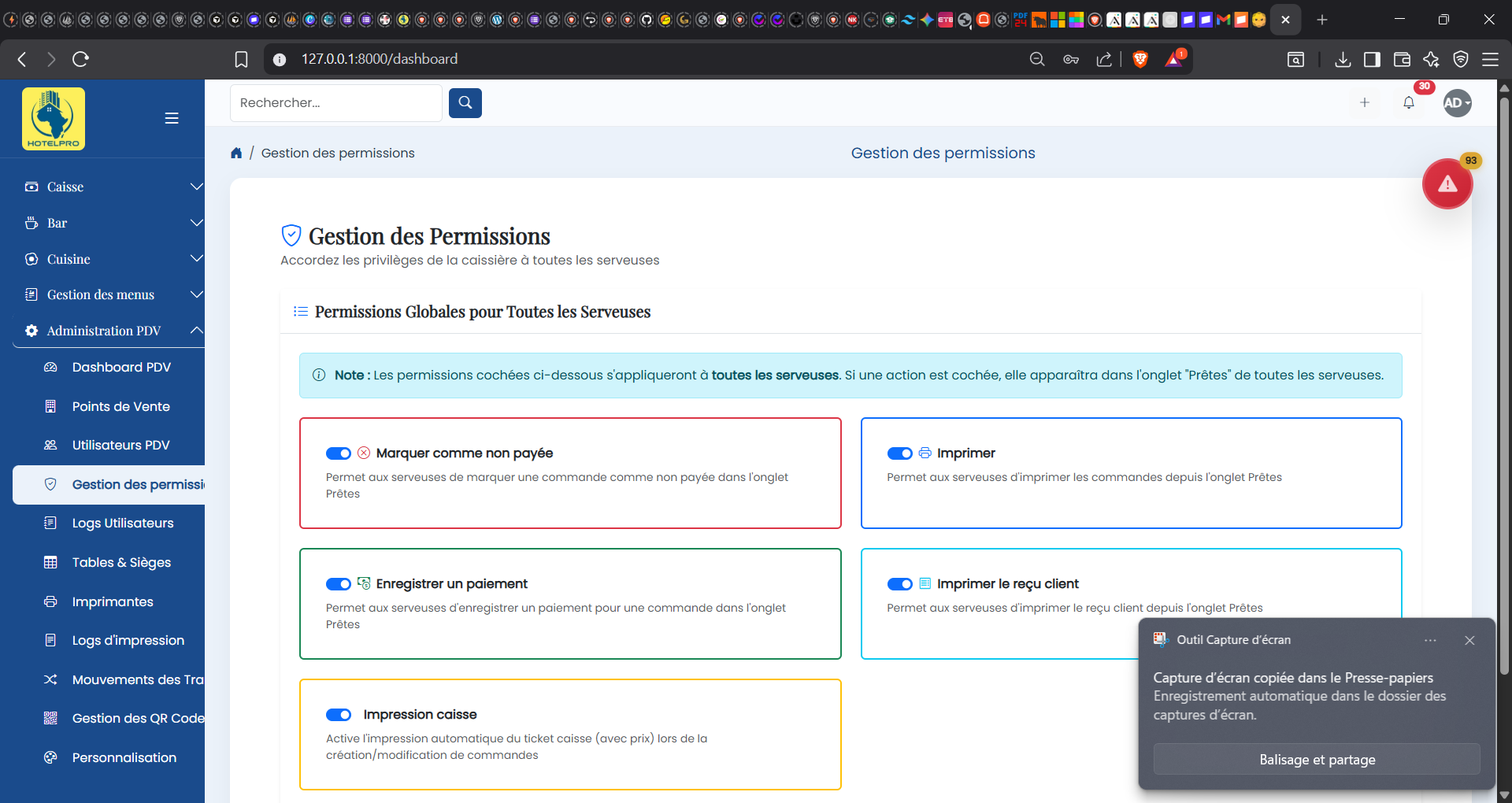The image size is (1512, 803).
Task: Reload the page in browser
Action: tap(80, 59)
